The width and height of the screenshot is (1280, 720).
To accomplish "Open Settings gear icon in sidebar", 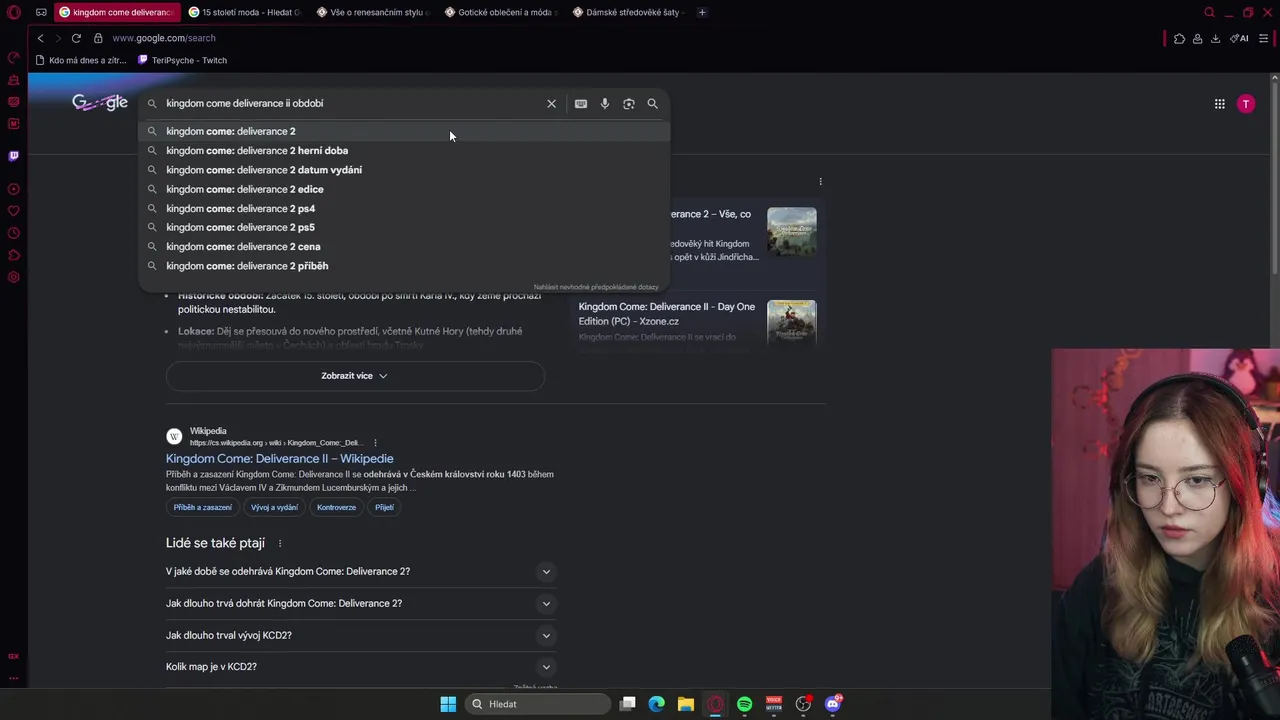I will tap(14, 277).
